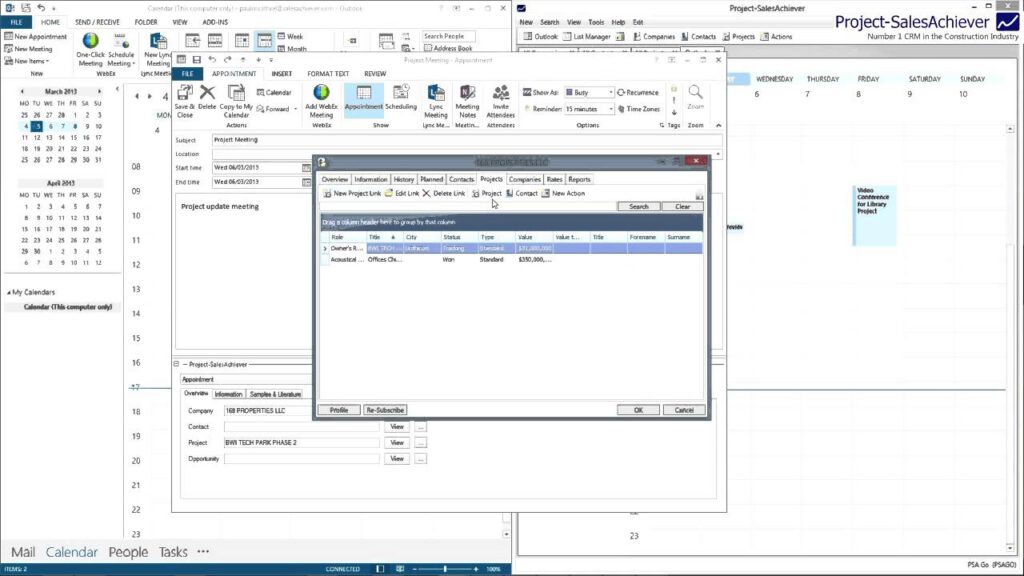Click Edit Link in dialog toolbar

(x=402, y=193)
